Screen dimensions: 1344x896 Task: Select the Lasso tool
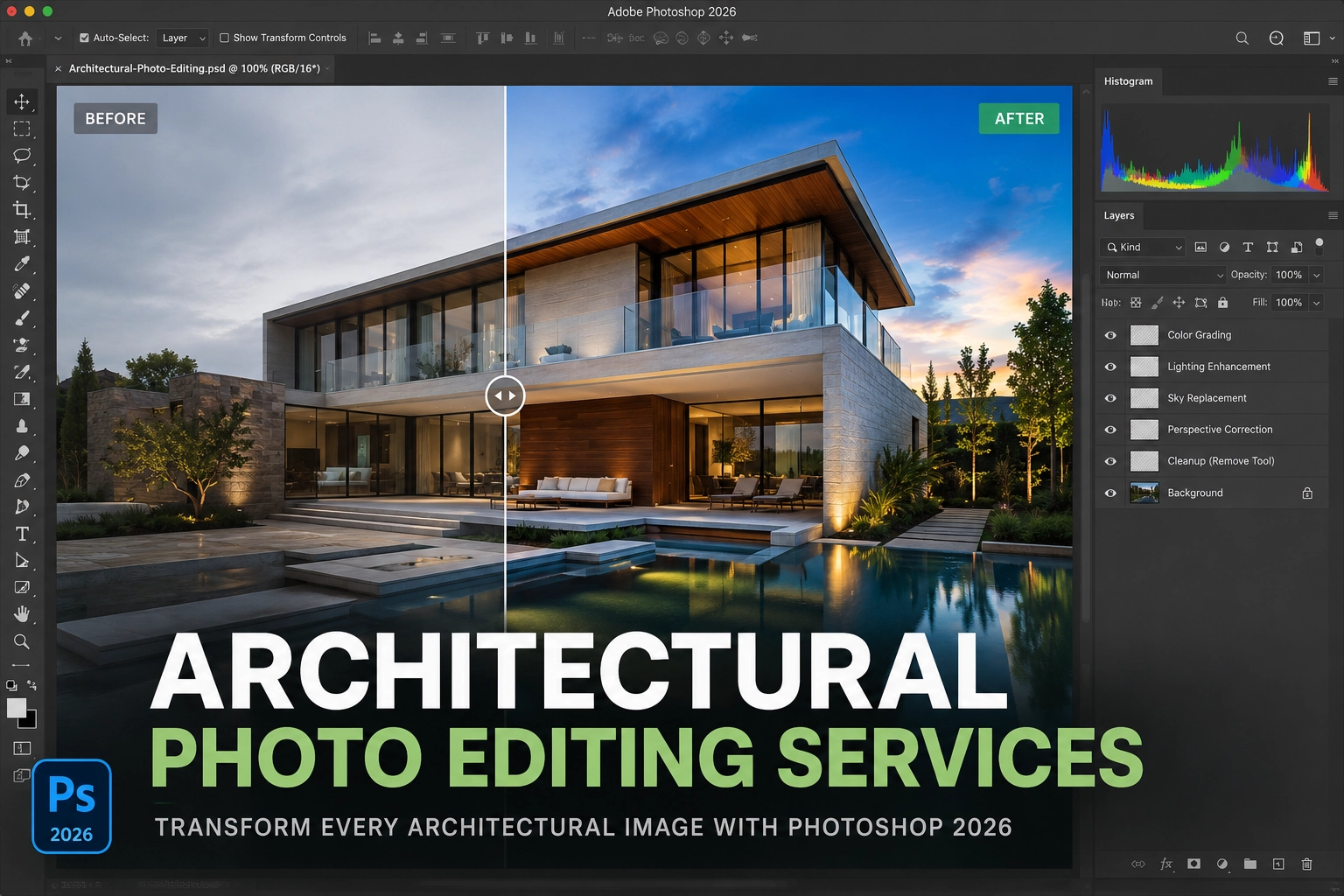22,156
